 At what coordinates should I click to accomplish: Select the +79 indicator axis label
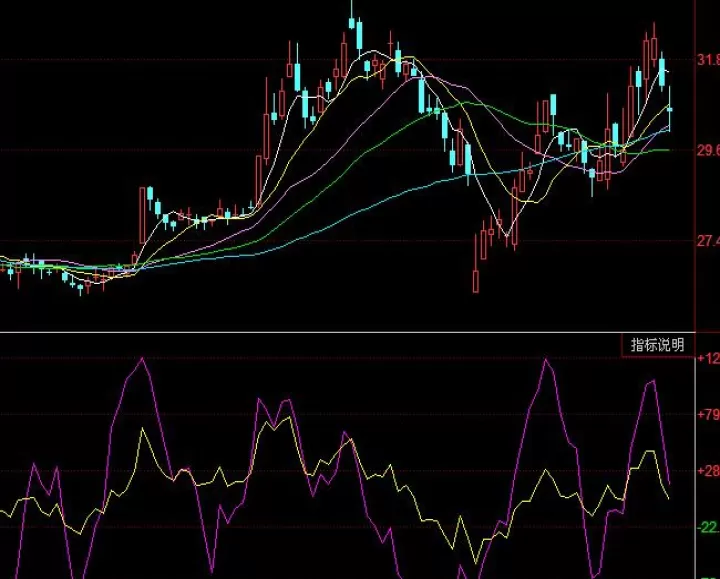708,415
